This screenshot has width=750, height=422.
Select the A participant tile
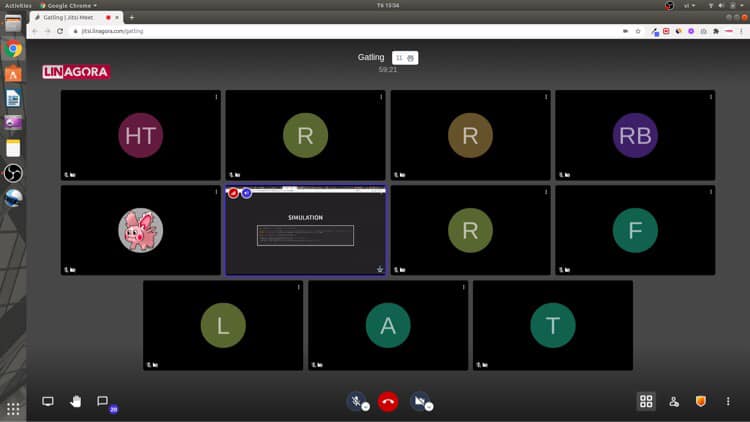coord(388,325)
